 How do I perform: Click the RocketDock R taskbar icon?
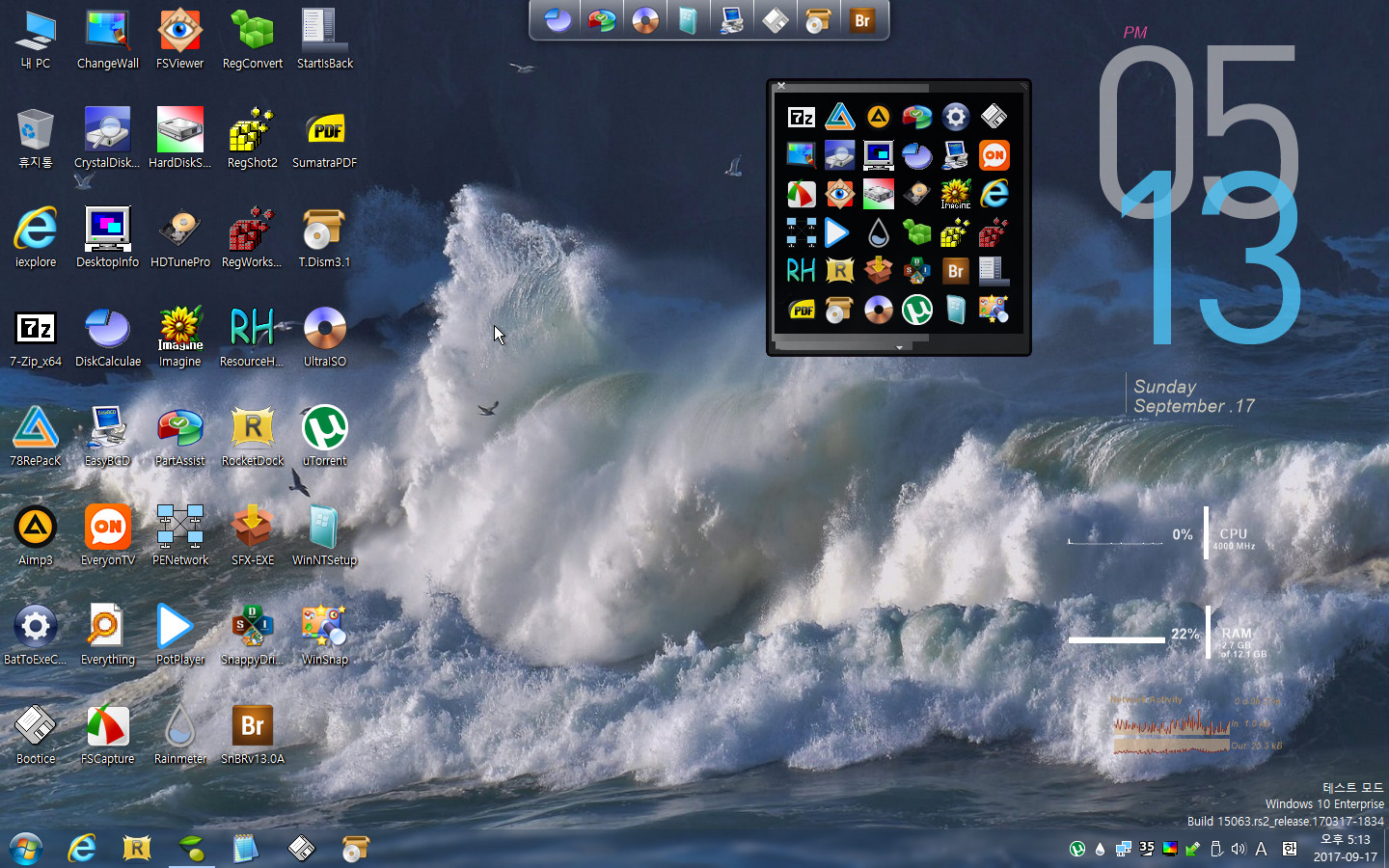tap(137, 849)
